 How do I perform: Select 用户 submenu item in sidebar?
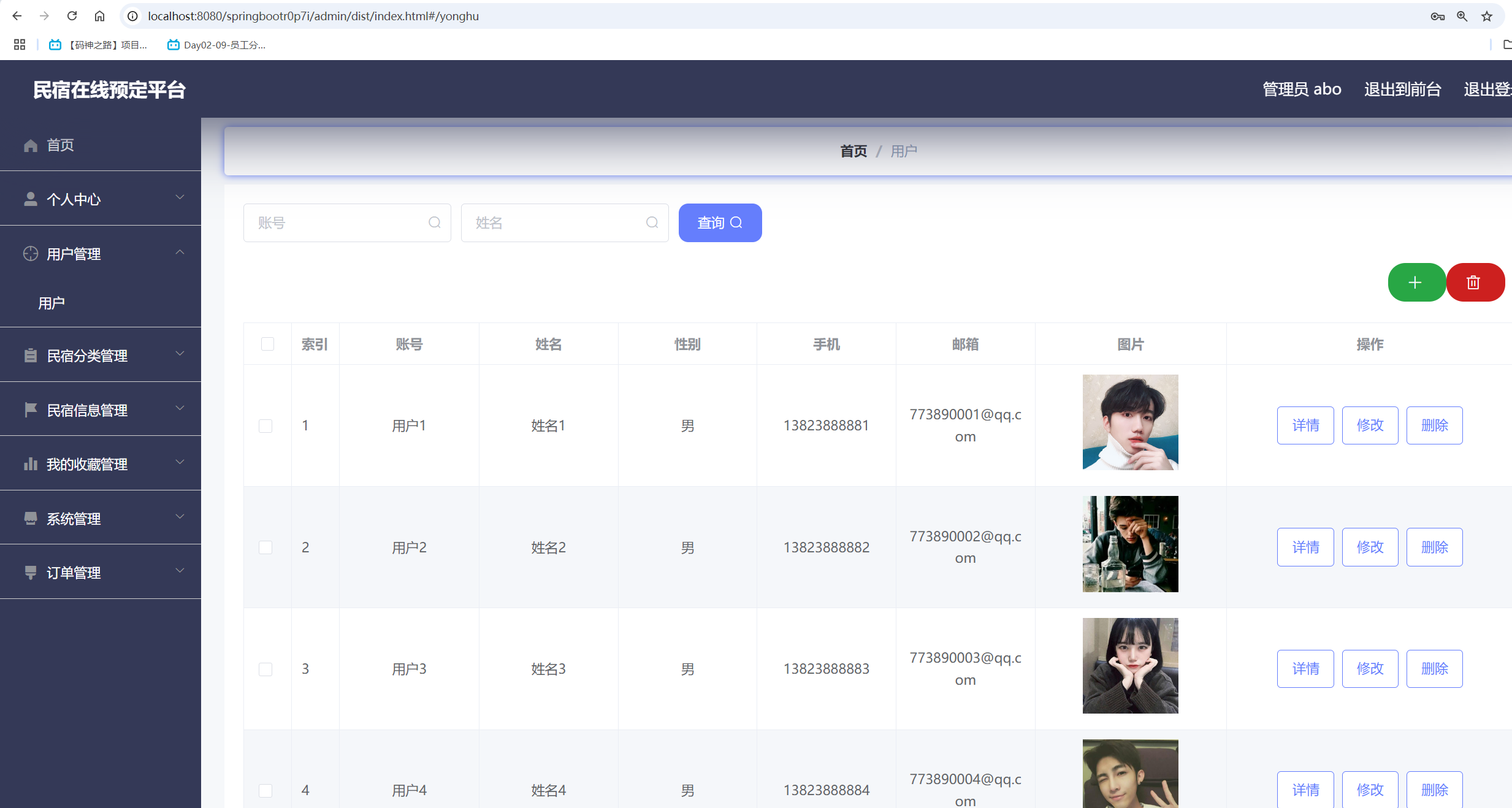click(x=52, y=302)
